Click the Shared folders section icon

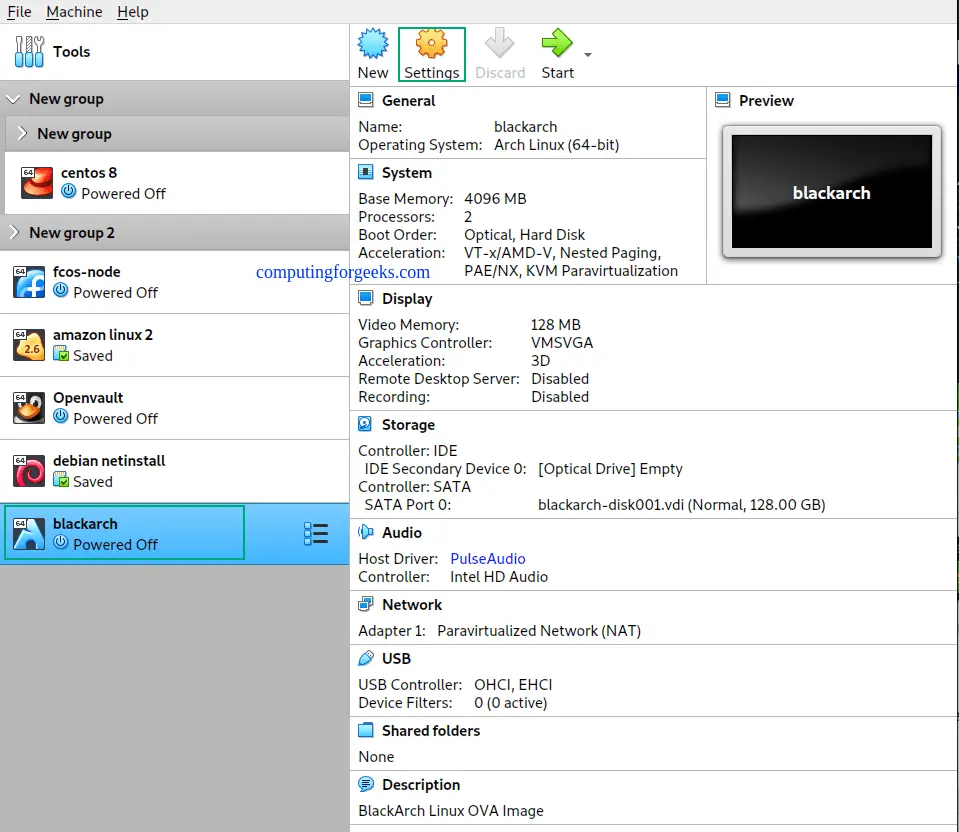coord(366,730)
